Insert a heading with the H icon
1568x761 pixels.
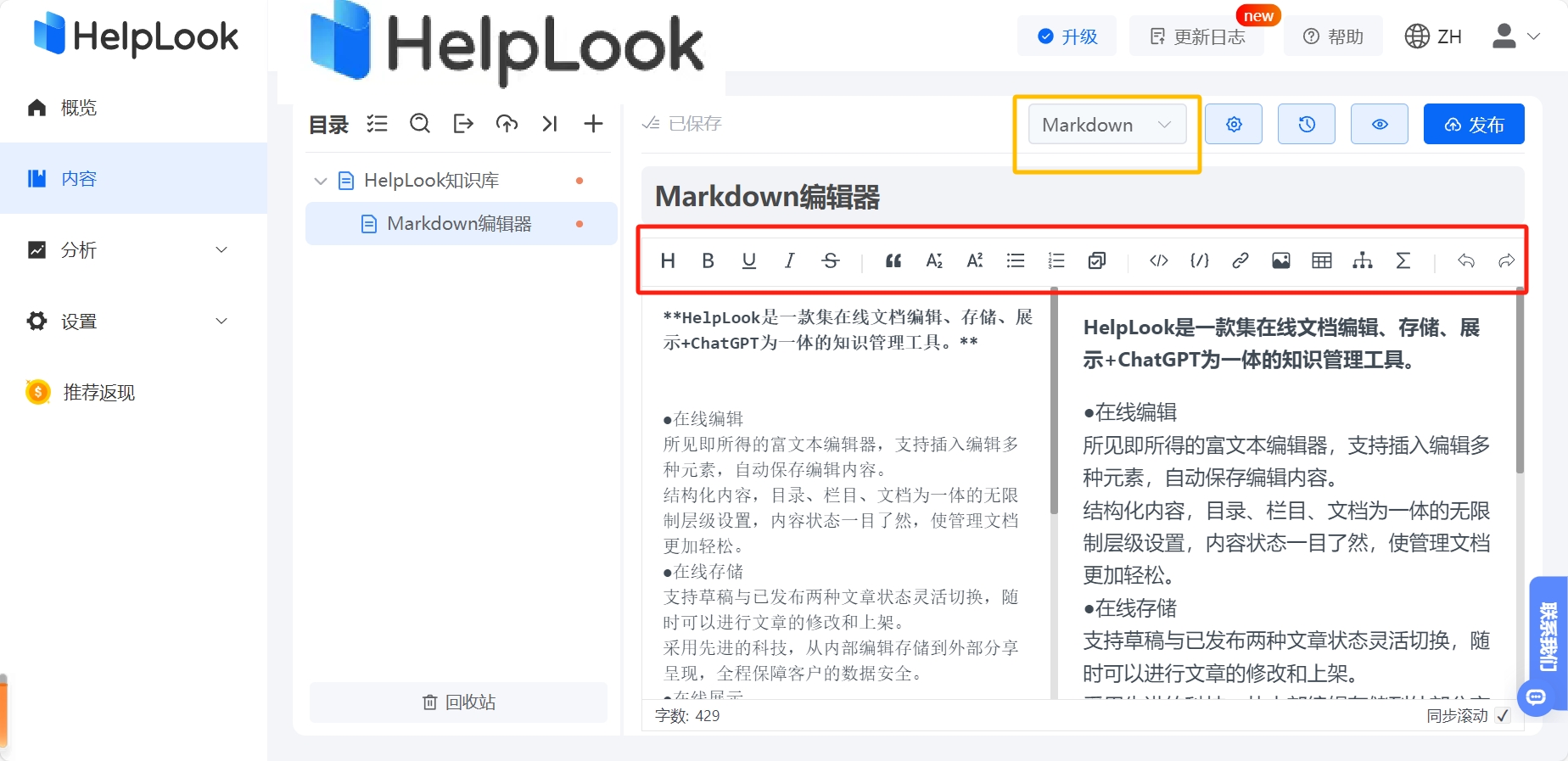pyautogui.click(x=668, y=260)
